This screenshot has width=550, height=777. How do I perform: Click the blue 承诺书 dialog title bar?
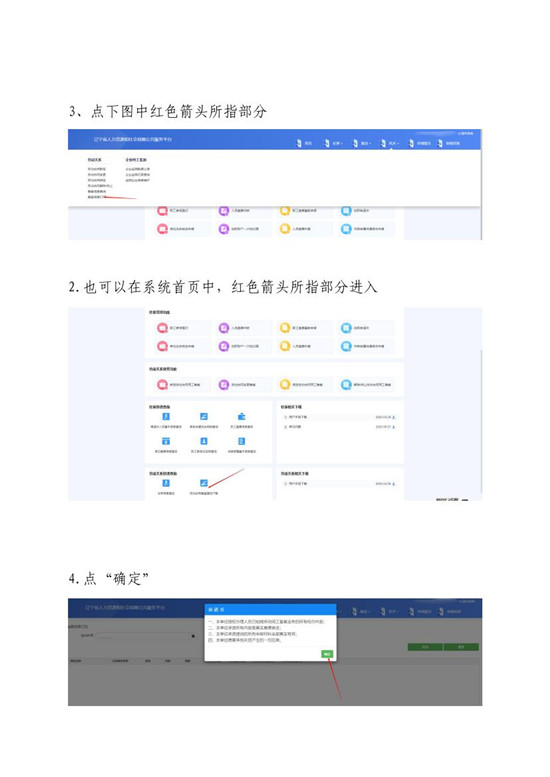(x=271, y=610)
